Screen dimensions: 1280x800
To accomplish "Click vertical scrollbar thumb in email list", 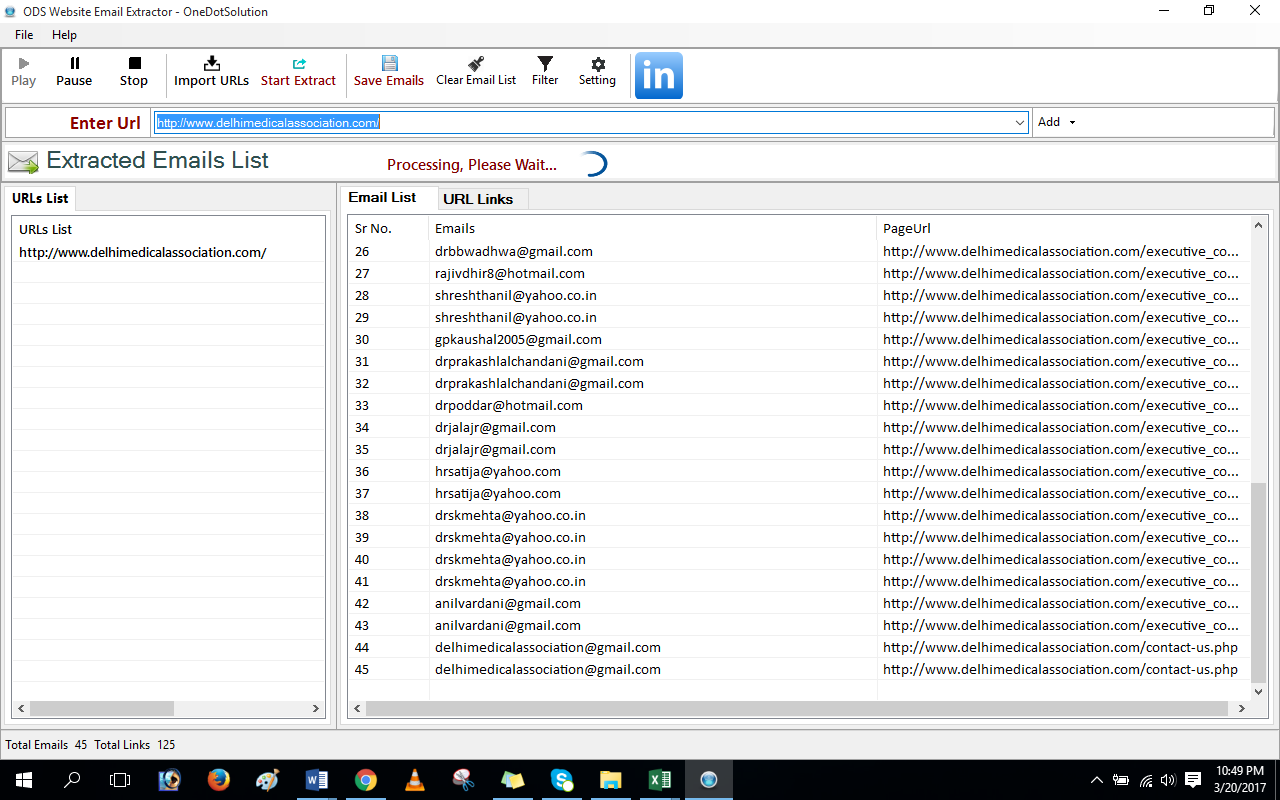I will [x=1258, y=581].
